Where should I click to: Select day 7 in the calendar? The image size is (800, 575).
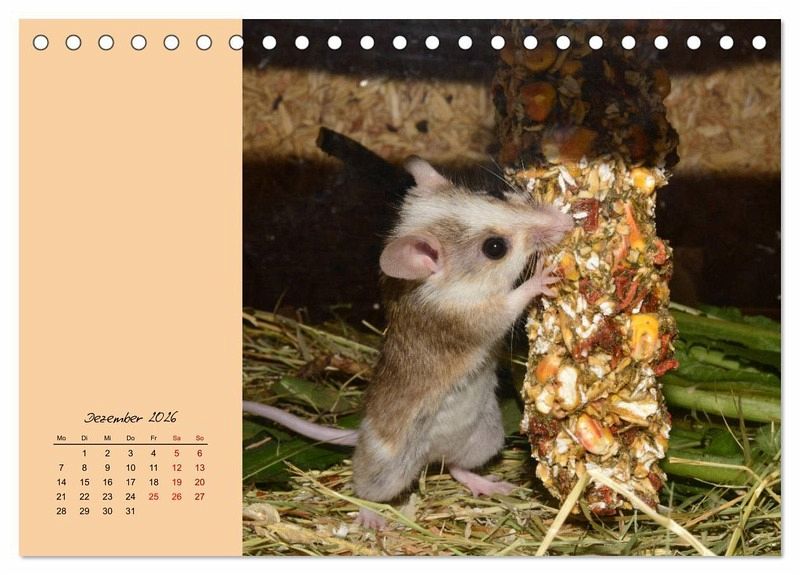(61, 467)
